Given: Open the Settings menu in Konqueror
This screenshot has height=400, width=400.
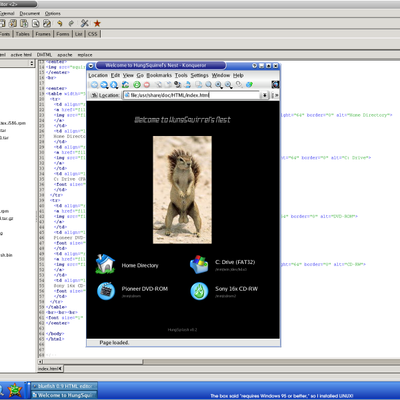Looking at the screenshot, I should tap(199, 75).
